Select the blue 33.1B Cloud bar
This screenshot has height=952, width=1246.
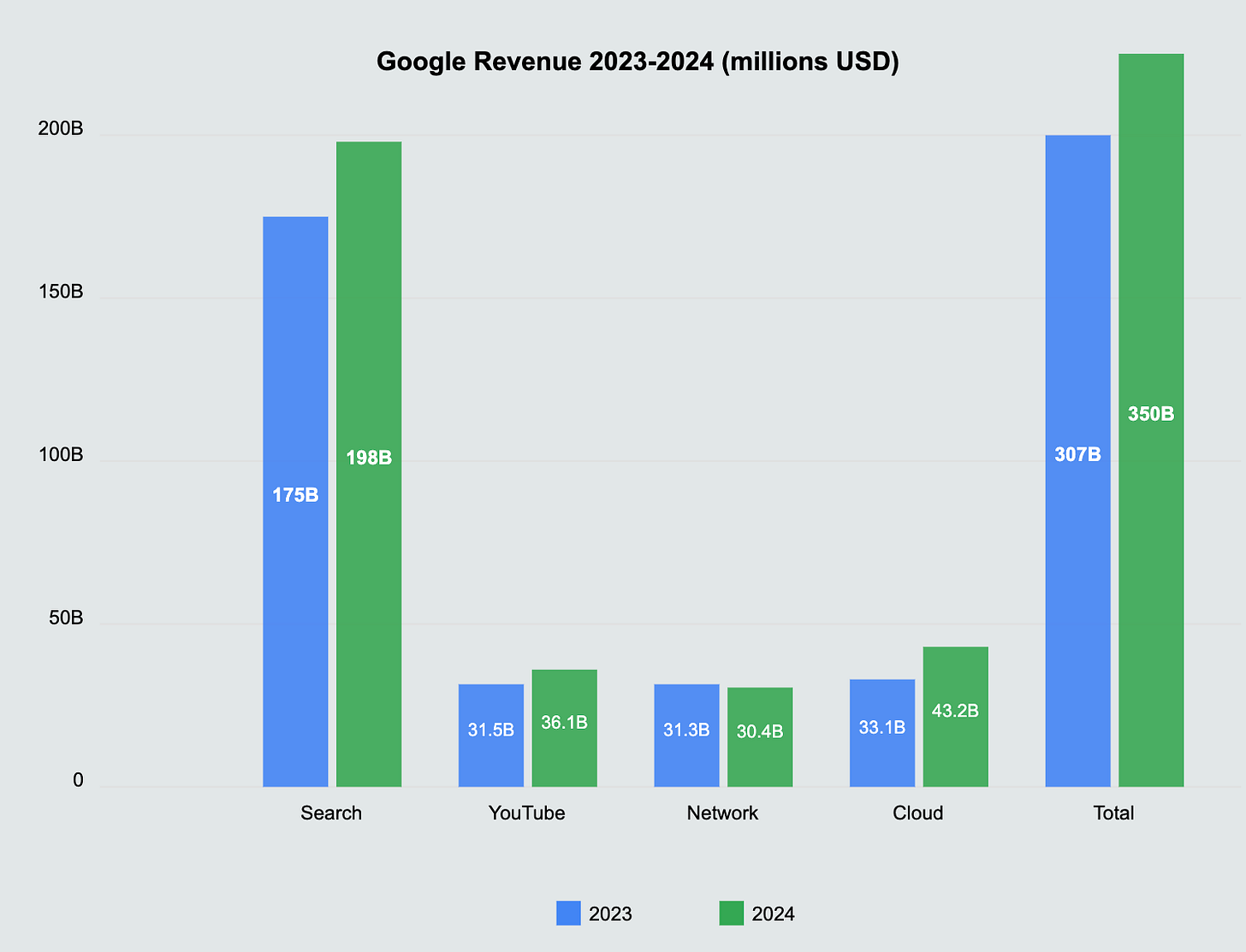pyautogui.click(x=882, y=727)
